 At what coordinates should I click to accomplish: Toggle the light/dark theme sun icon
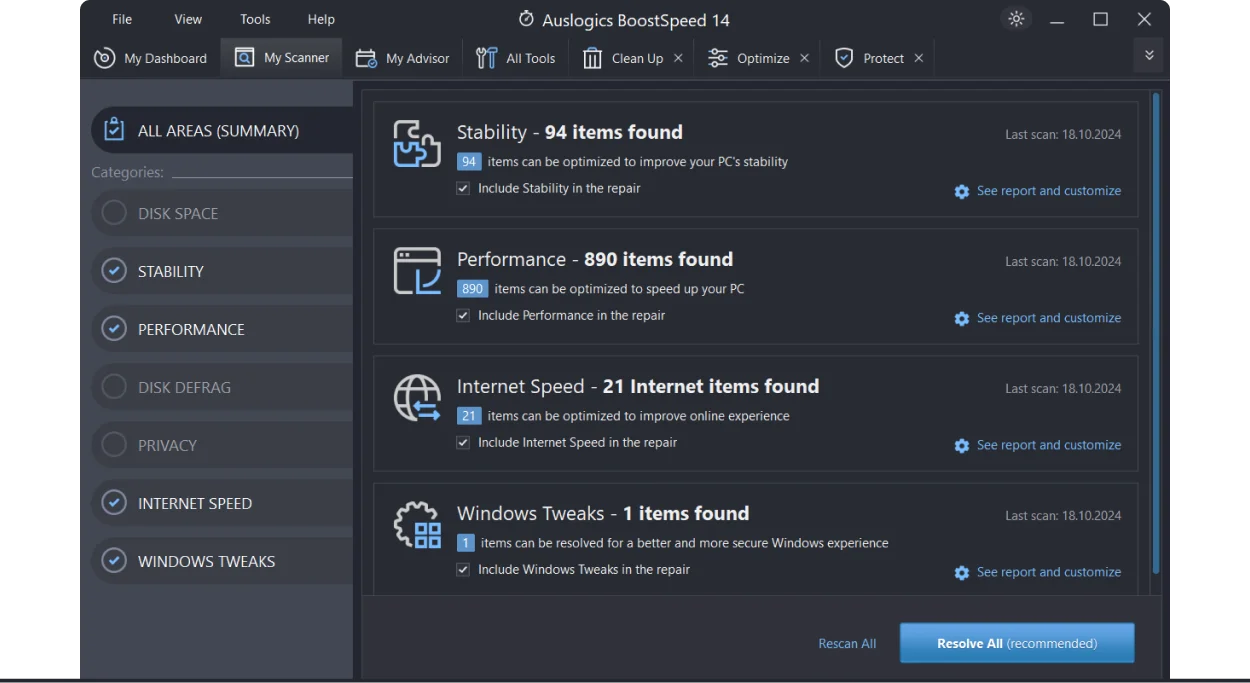click(x=1016, y=19)
